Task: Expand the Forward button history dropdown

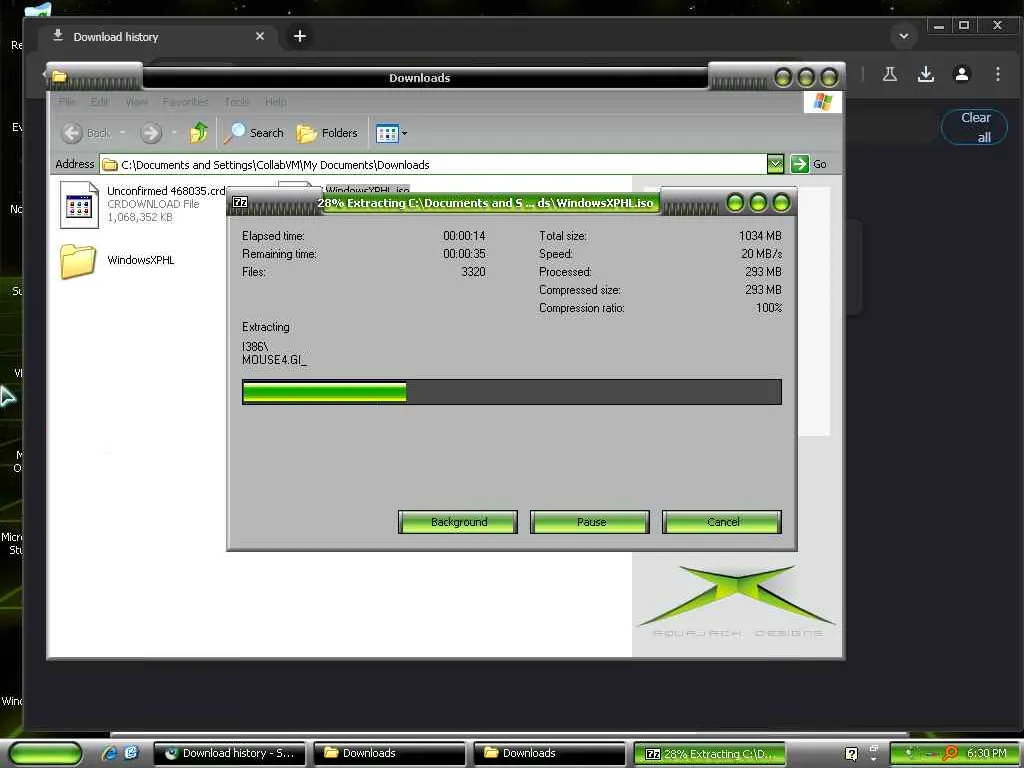Action: [x=174, y=133]
